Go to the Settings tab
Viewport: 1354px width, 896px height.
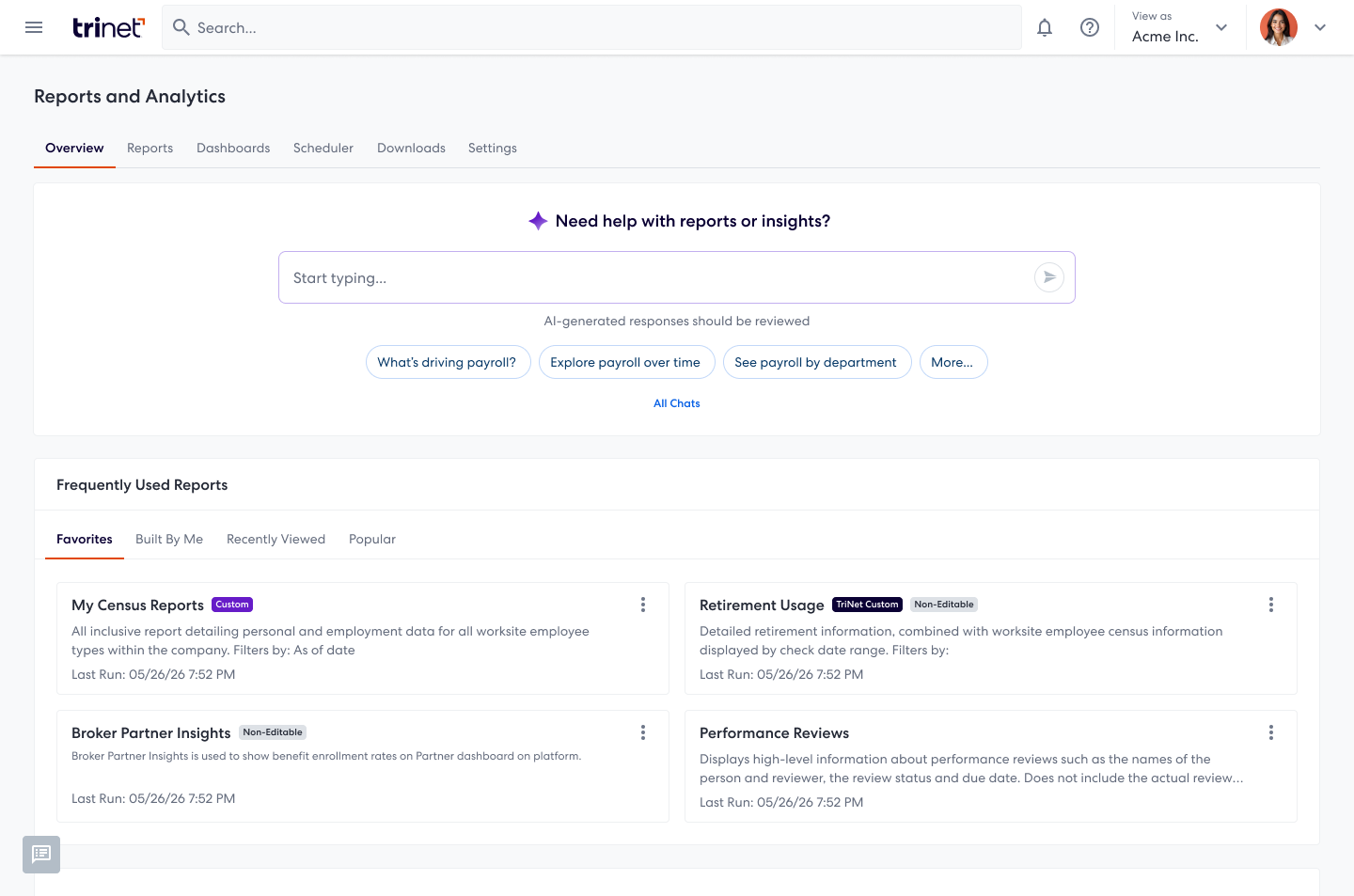(493, 148)
